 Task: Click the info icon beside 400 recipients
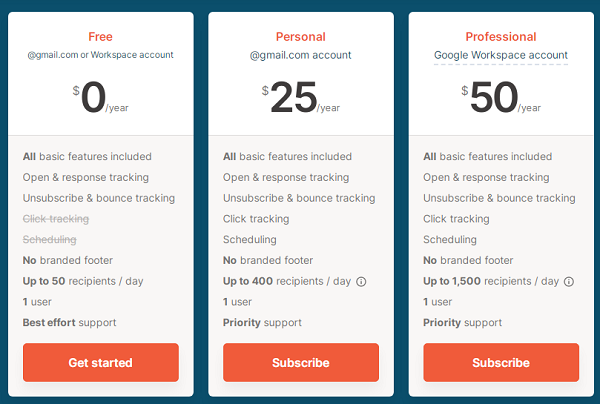point(361,282)
